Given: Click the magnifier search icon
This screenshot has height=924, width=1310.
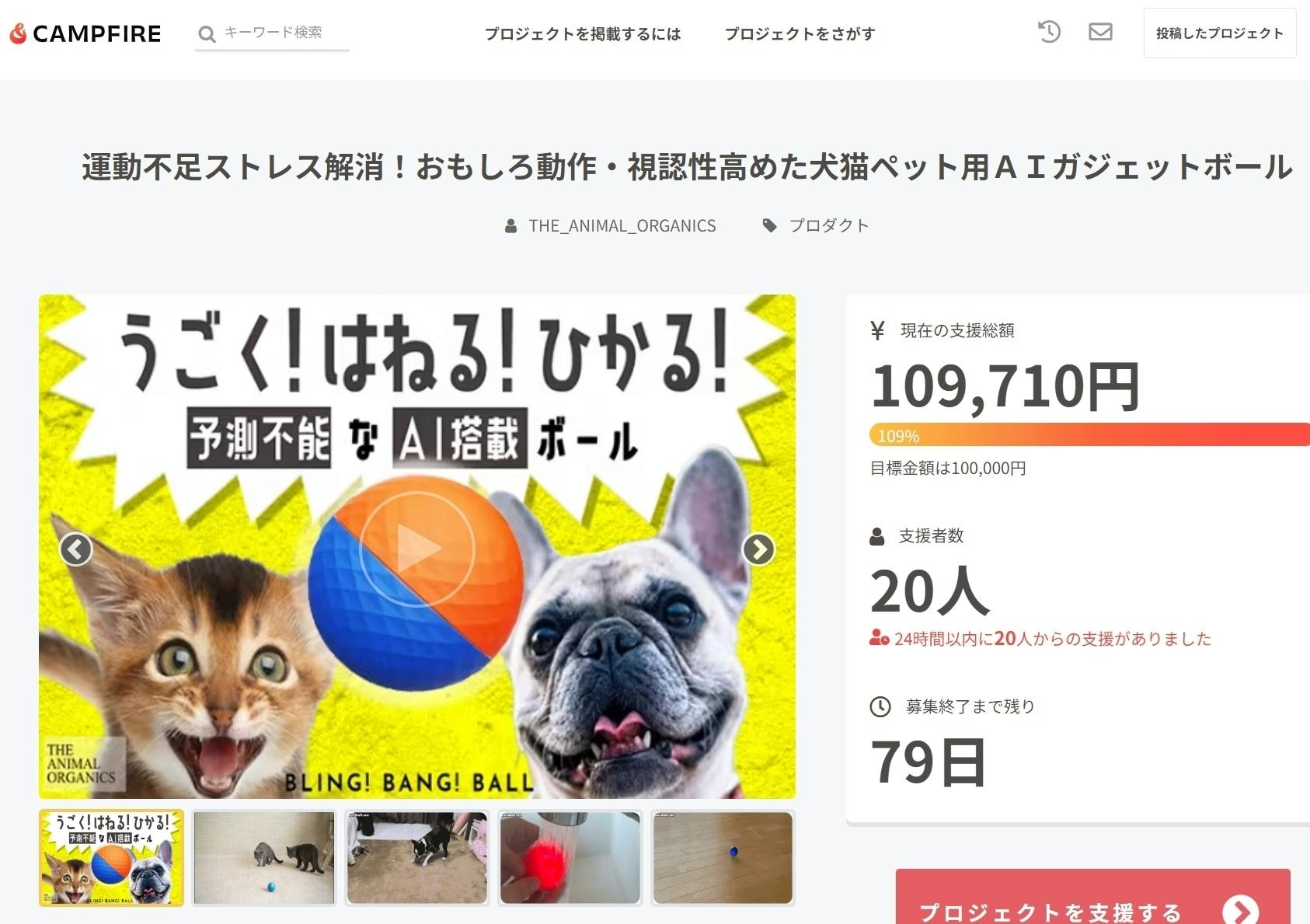Looking at the screenshot, I should (207, 33).
